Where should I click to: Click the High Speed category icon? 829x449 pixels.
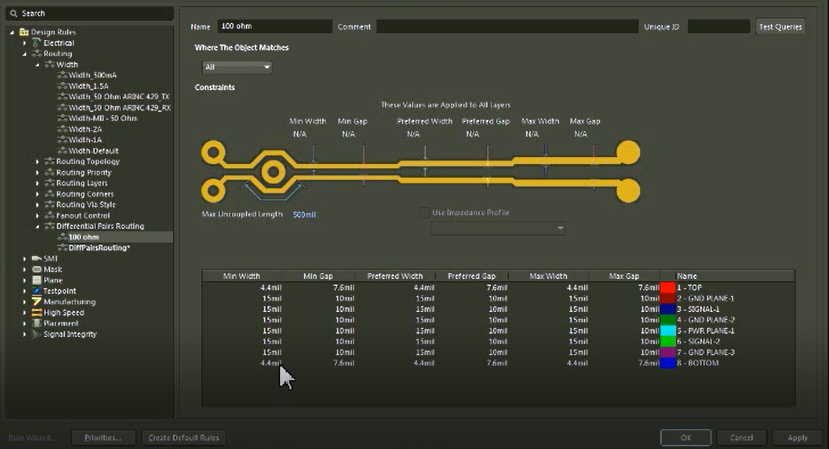point(36,313)
